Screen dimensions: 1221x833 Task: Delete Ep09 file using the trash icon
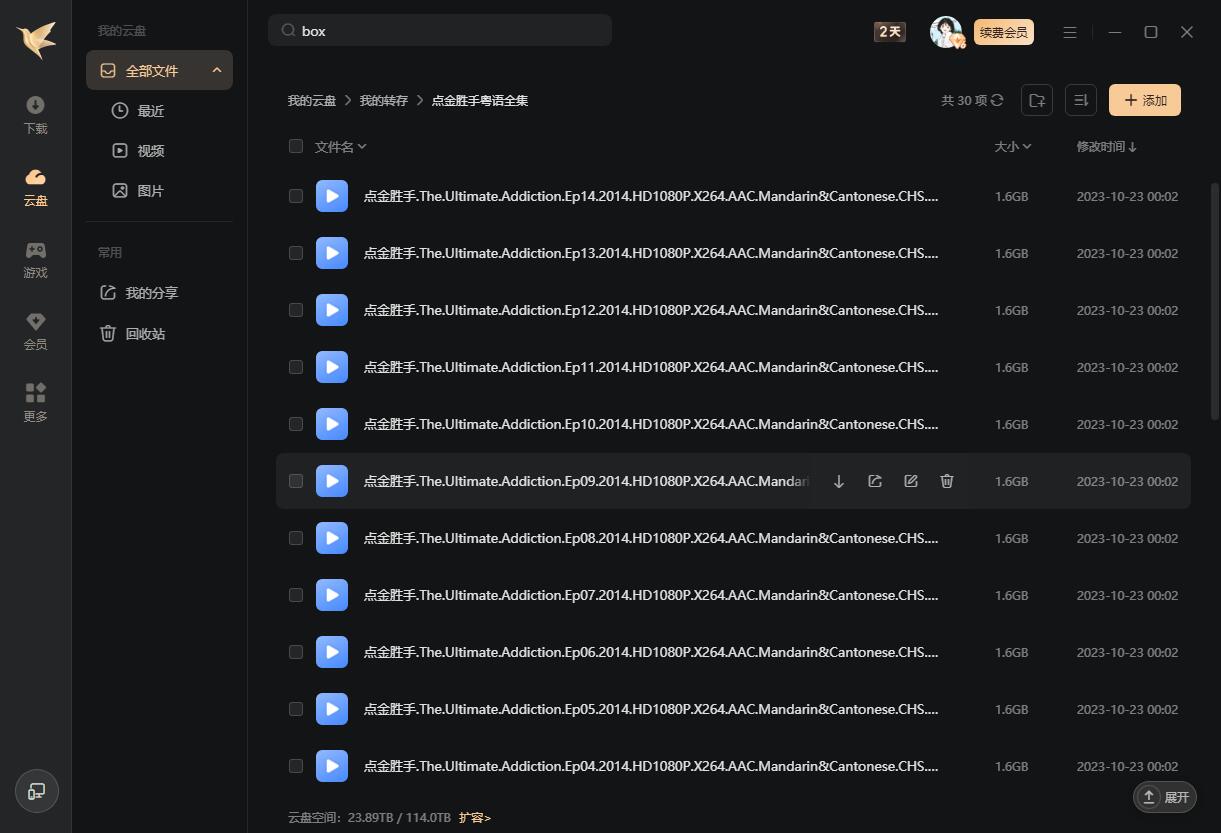point(947,481)
